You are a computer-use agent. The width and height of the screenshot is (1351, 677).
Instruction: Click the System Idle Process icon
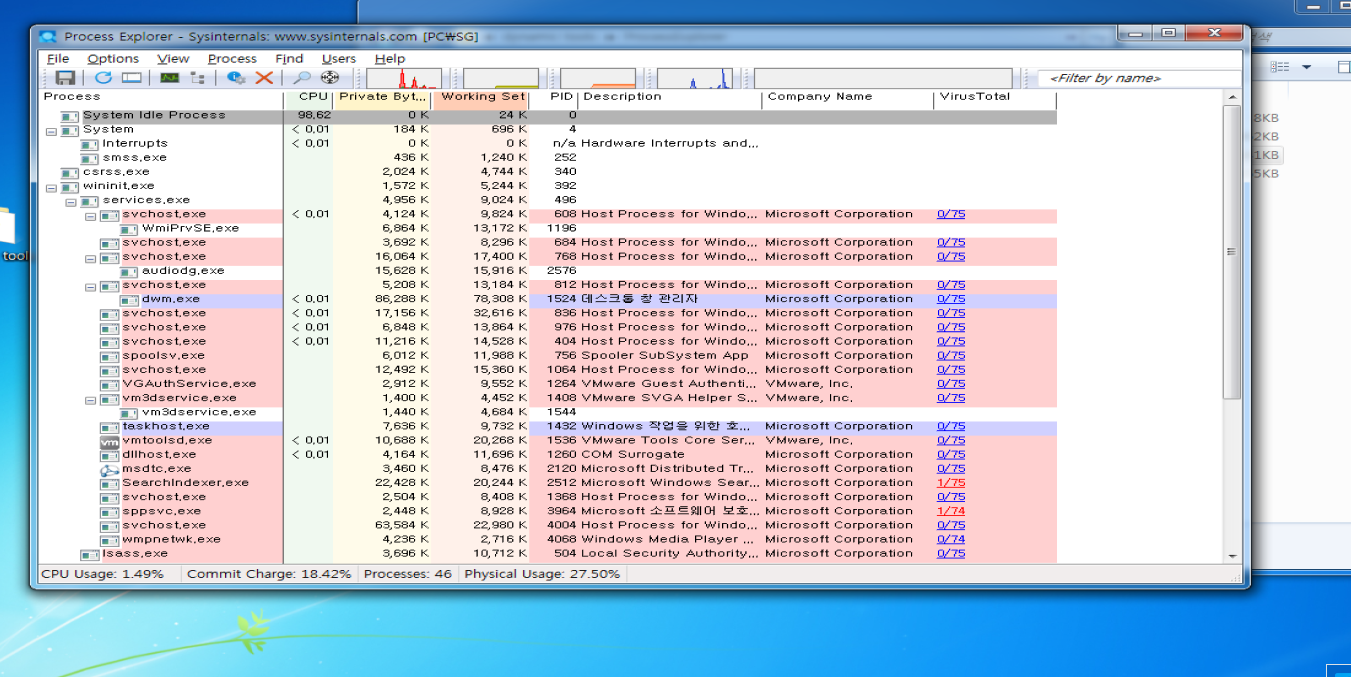pyautogui.click(x=70, y=116)
